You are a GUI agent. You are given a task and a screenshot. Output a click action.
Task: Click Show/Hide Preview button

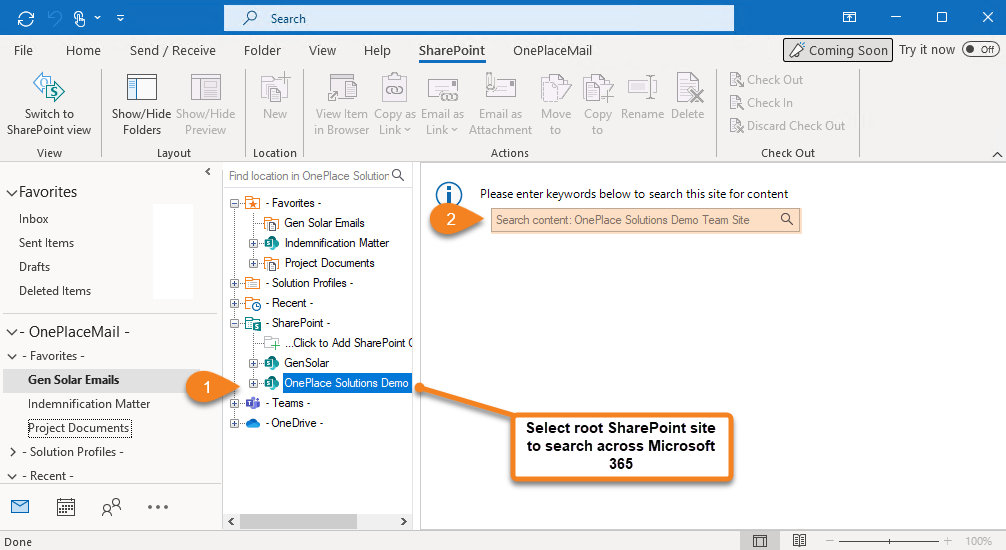click(x=205, y=103)
